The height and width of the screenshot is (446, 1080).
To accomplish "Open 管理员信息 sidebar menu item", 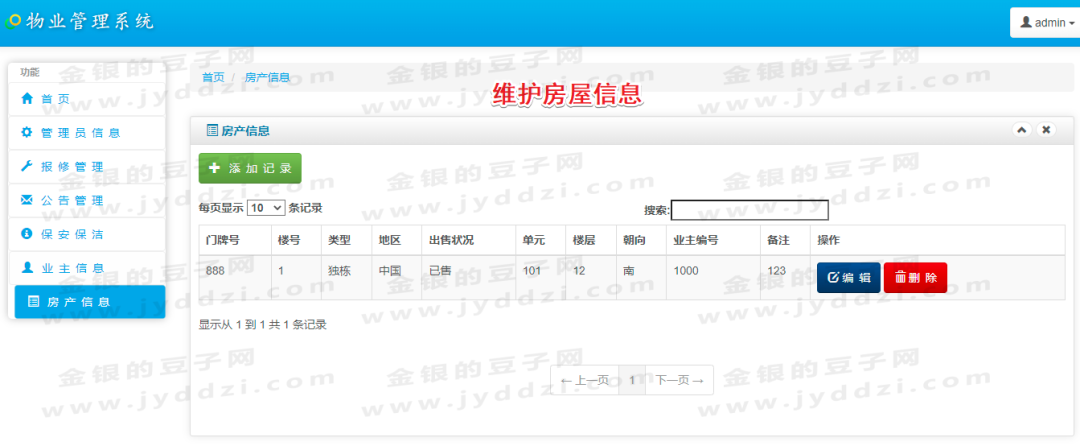I will pos(86,133).
